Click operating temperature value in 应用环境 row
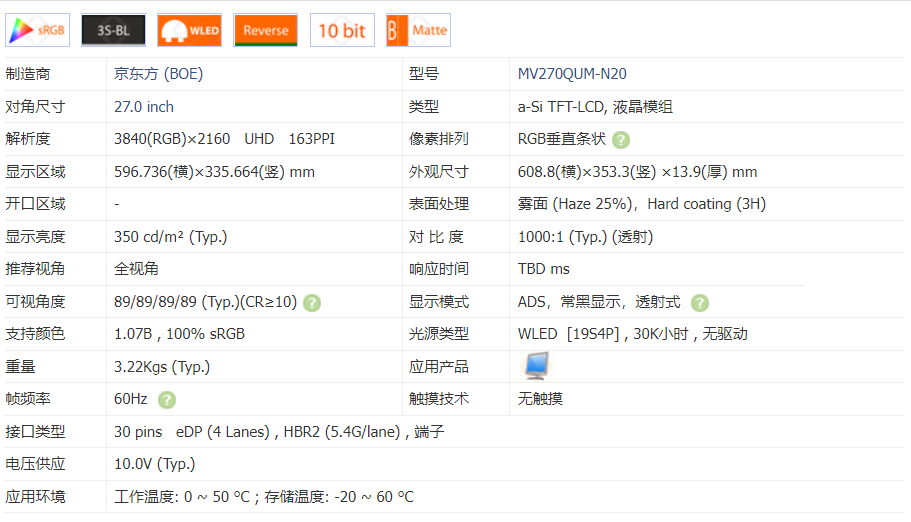The width and height of the screenshot is (911, 522). [264, 497]
